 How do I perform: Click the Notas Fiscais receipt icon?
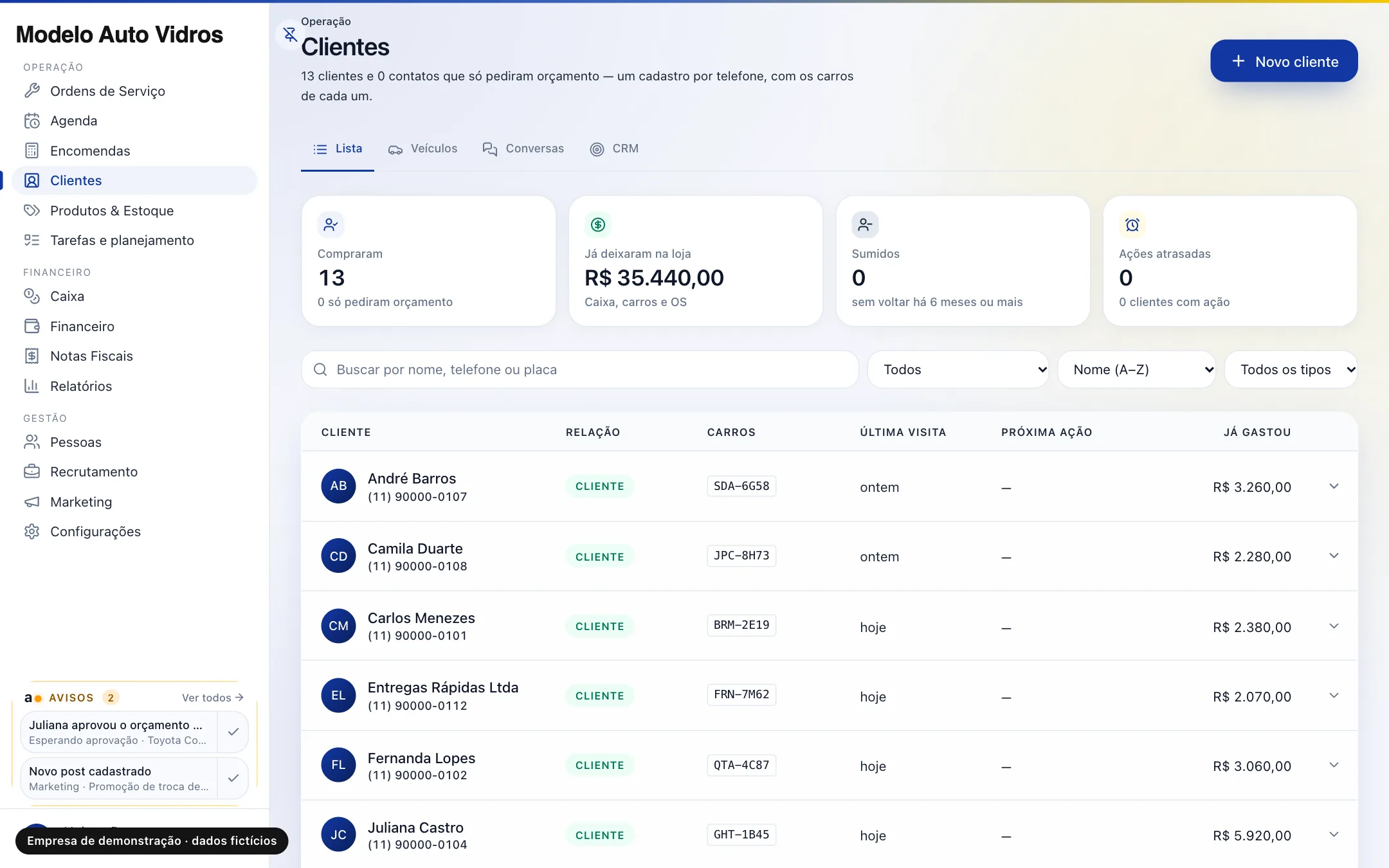point(32,356)
